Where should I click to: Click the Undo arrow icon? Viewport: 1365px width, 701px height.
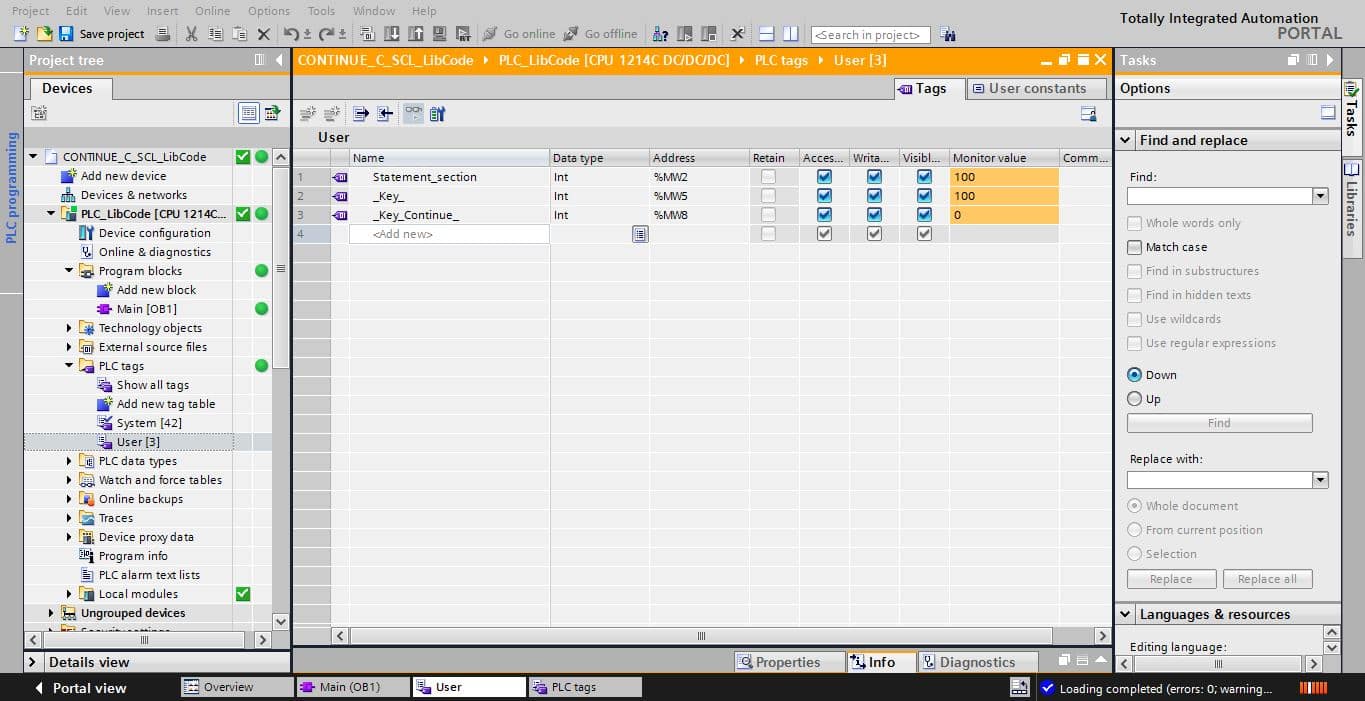pyautogui.click(x=291, y=34)
